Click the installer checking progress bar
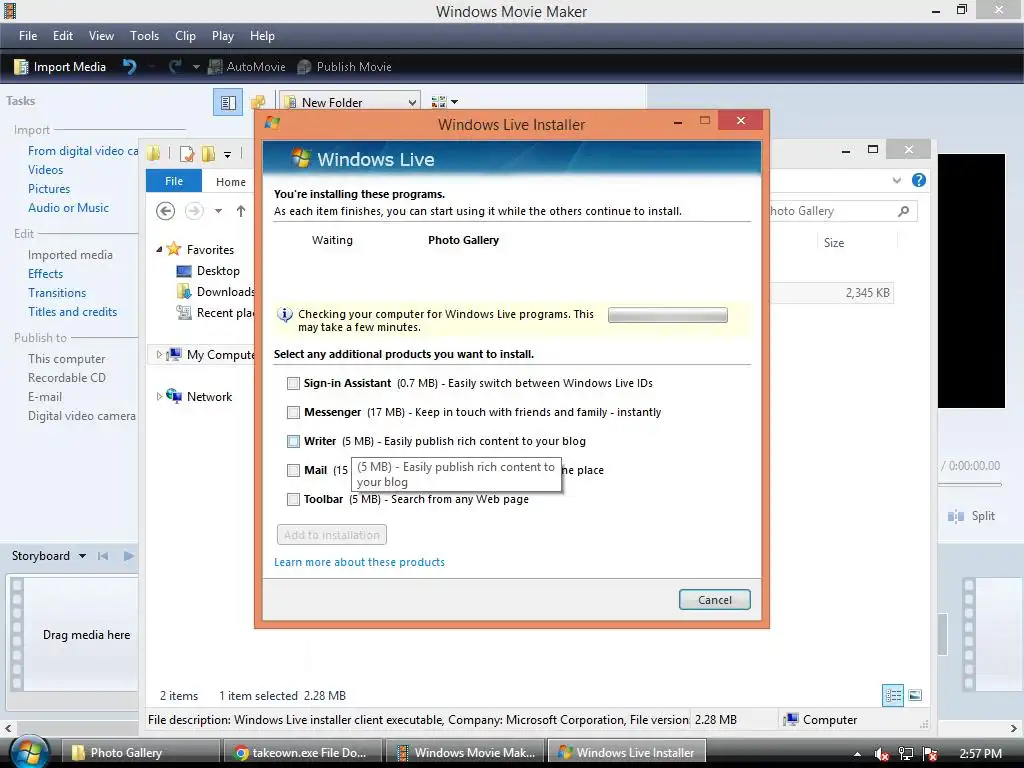Viewport: 1024px width, 768px height. click(x=667, y=315)
